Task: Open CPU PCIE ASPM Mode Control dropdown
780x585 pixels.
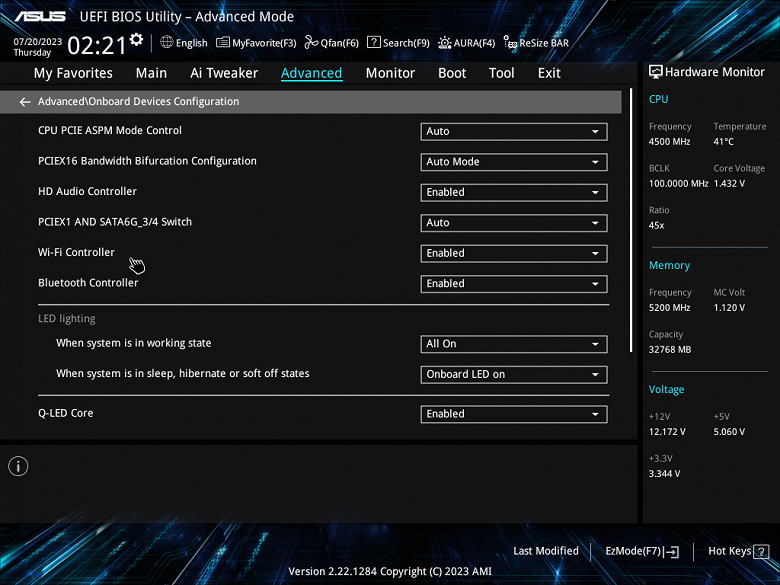Action: tap(514, 132)
